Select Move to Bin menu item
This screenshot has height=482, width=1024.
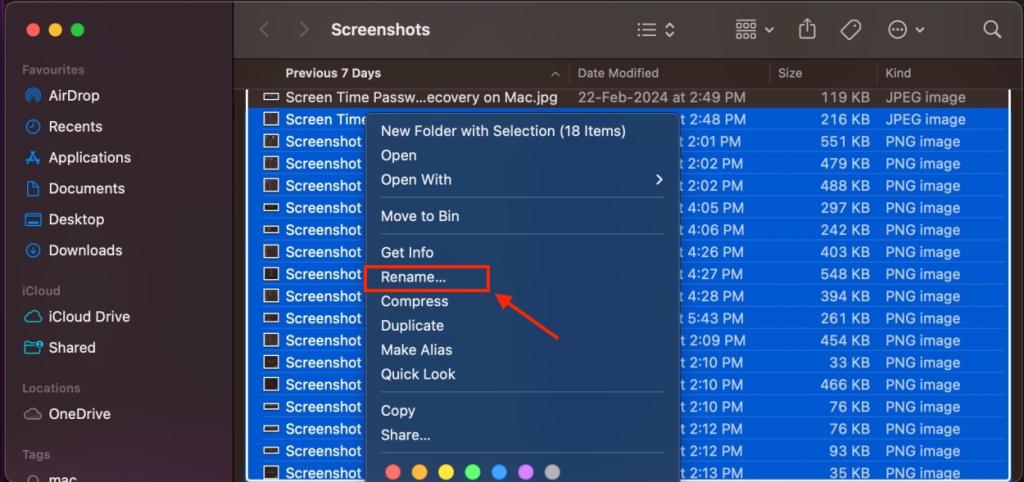coord(420,217)
